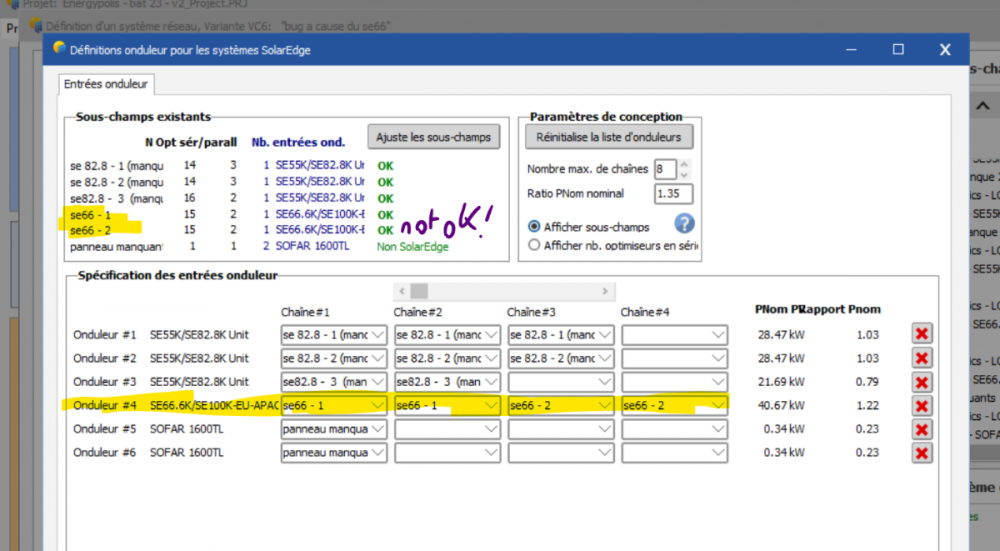Image resolution: width=1000 pixels, height=551 pixels.
Task: Click the Ratio PNom nominal input field
Action: (672, 193)
